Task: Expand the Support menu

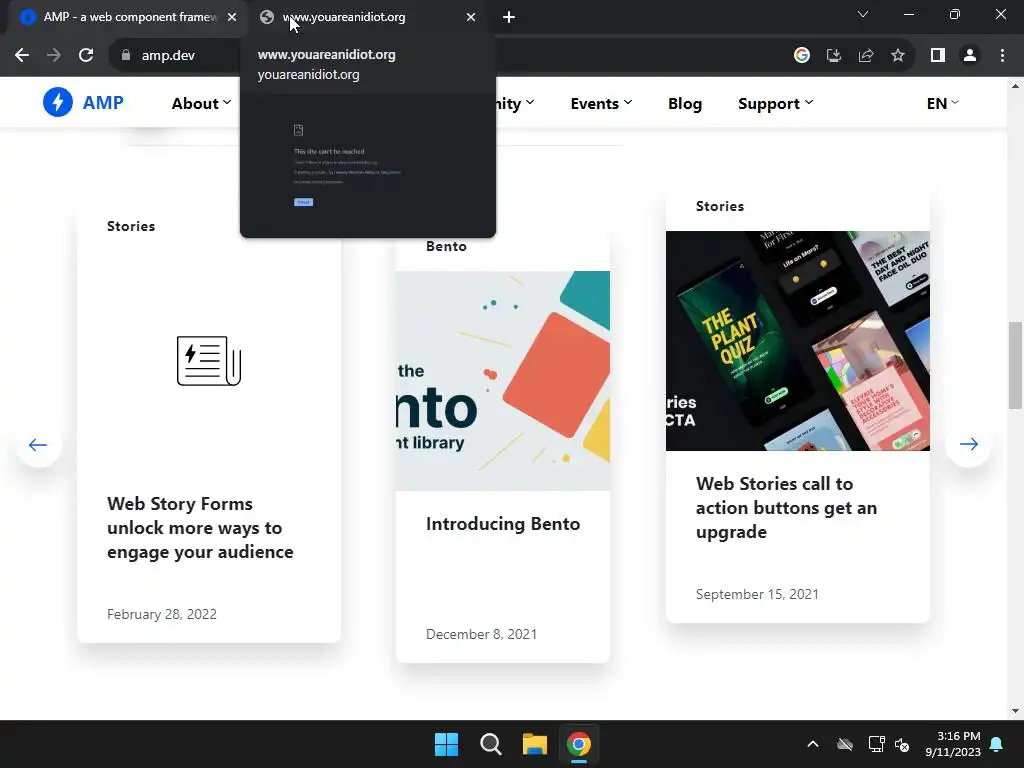Action: [775, 103]
